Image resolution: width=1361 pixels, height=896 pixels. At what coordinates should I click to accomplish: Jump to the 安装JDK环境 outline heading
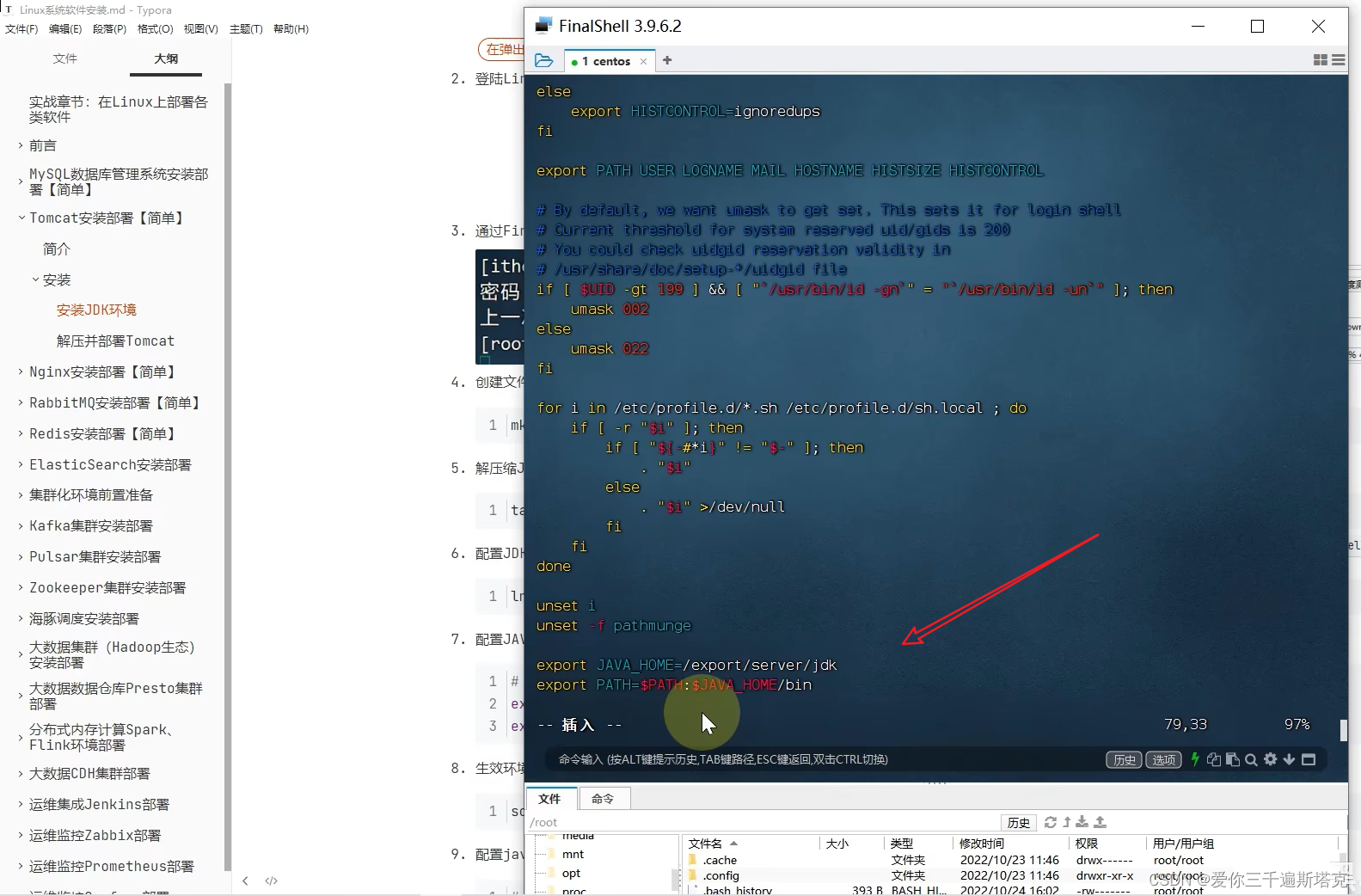[x=96, y=310]
